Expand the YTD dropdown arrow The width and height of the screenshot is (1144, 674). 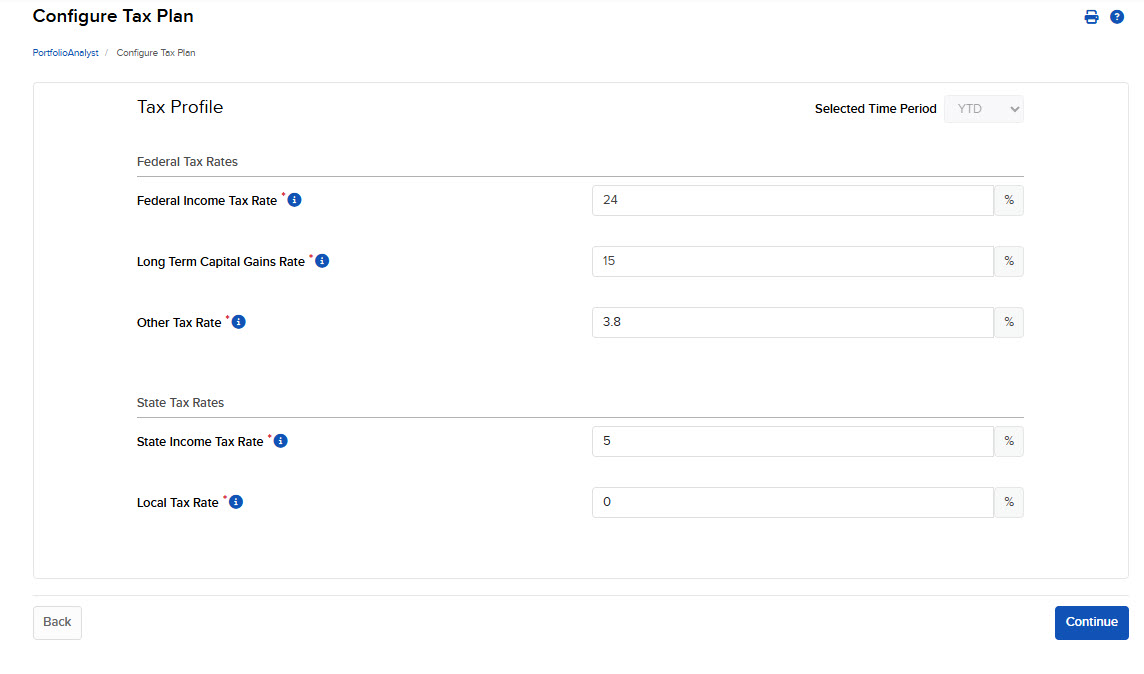pyautogui.click(x=1014, y=108)
